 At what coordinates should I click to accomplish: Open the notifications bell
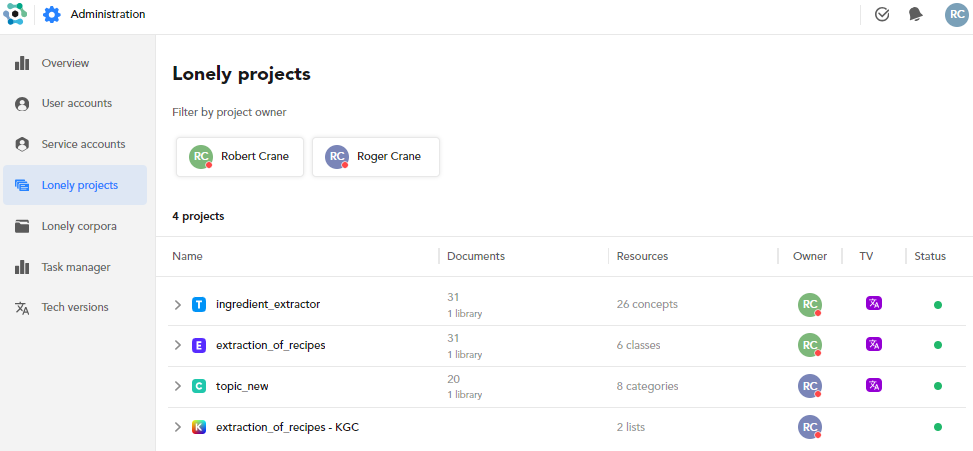tap(915, 15)
